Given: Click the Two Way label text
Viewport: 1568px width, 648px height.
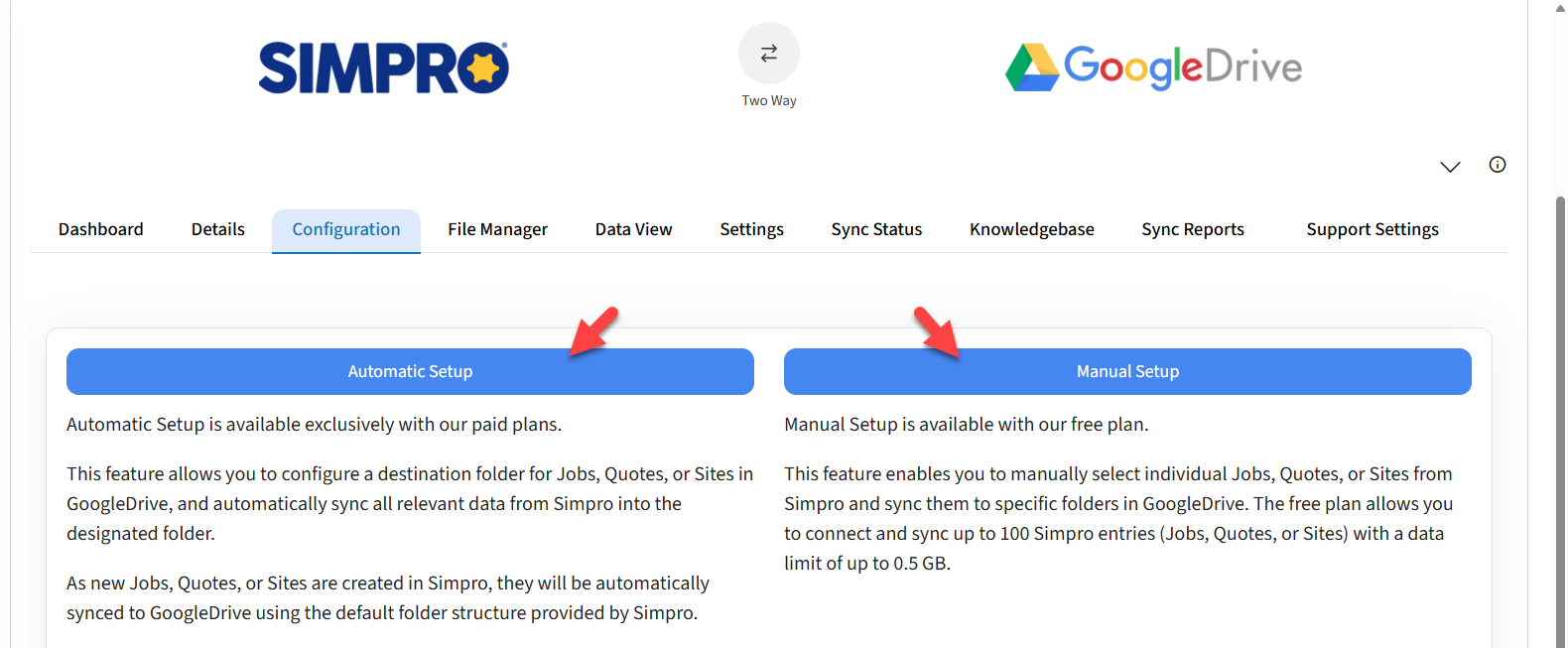Looking at the screenshot, I should coord(769,100).
